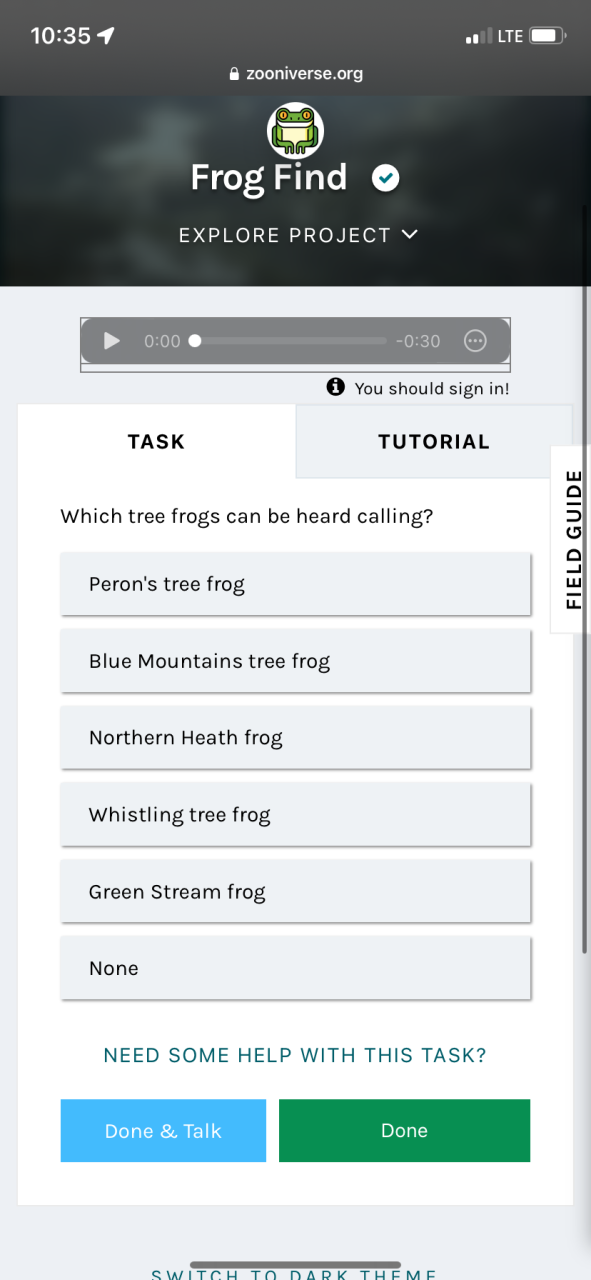Check the Whistling tree frog choice
591x1280 pixels.
coord(295,815)
